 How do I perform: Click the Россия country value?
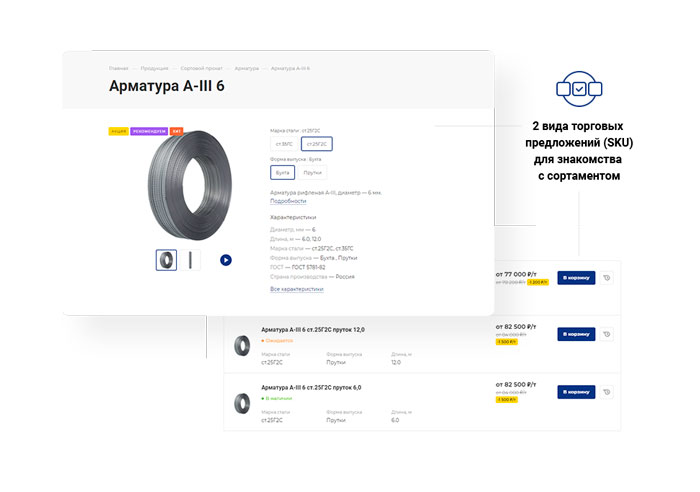[345, 277]
